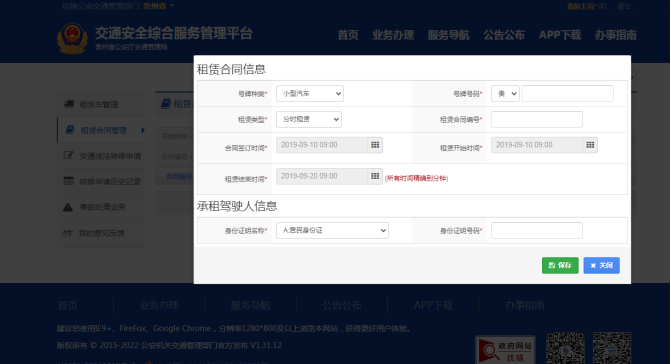Click the 号牌号码 text field
This screenshot has width=671, height=364.
click(567, 94)
